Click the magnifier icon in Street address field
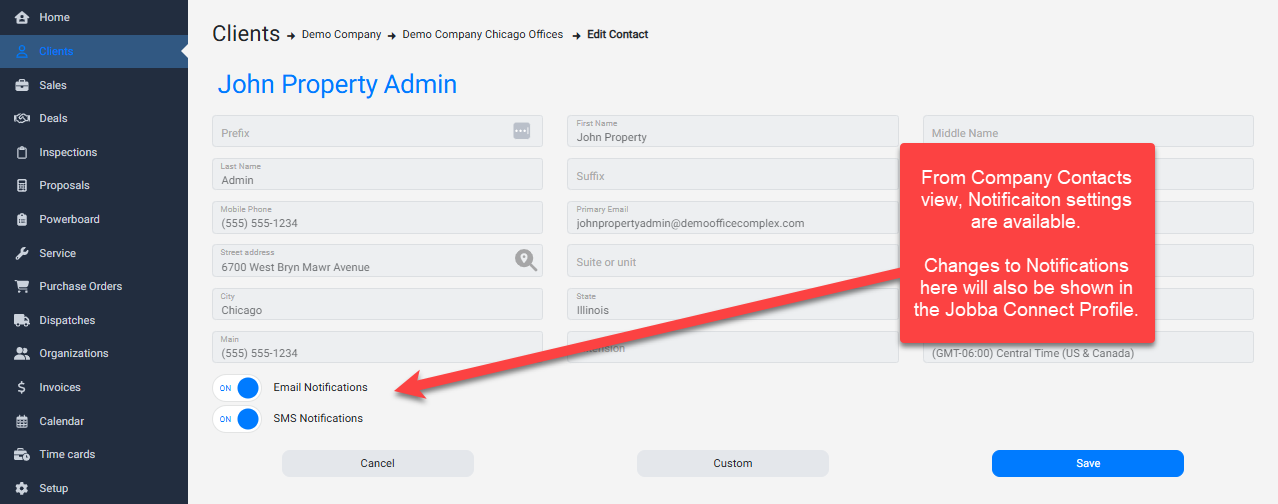Viewport: 1278px width, 504px height. 526,261
